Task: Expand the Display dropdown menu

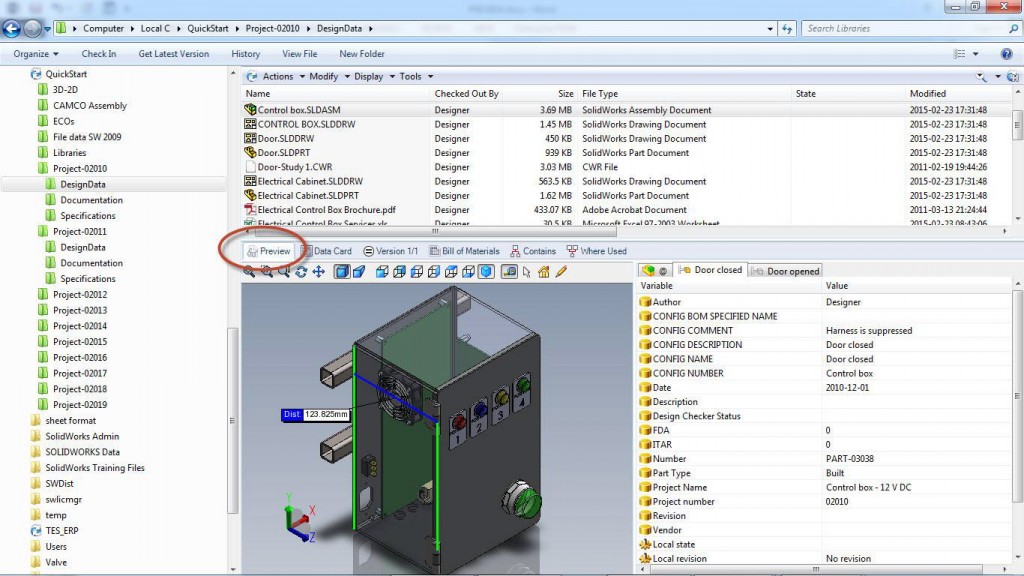Action: [367, 75]
